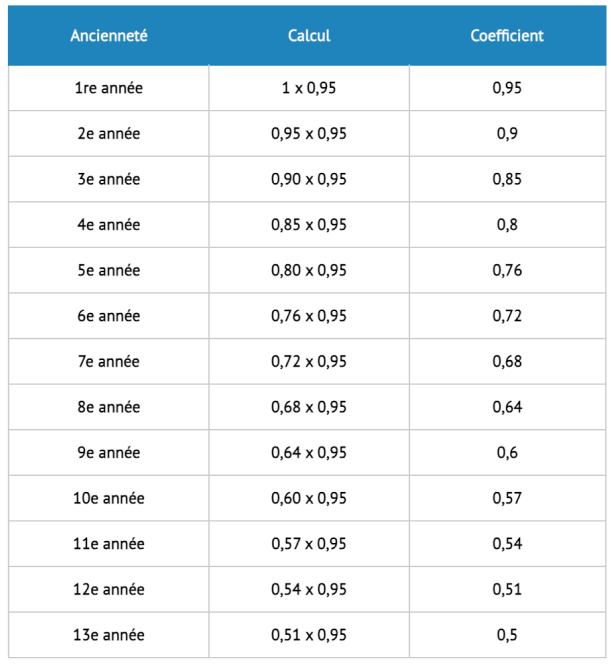Screen dimensions: 611x665
Task: Select the 13e année cell
Action: [x=109, y=635]
